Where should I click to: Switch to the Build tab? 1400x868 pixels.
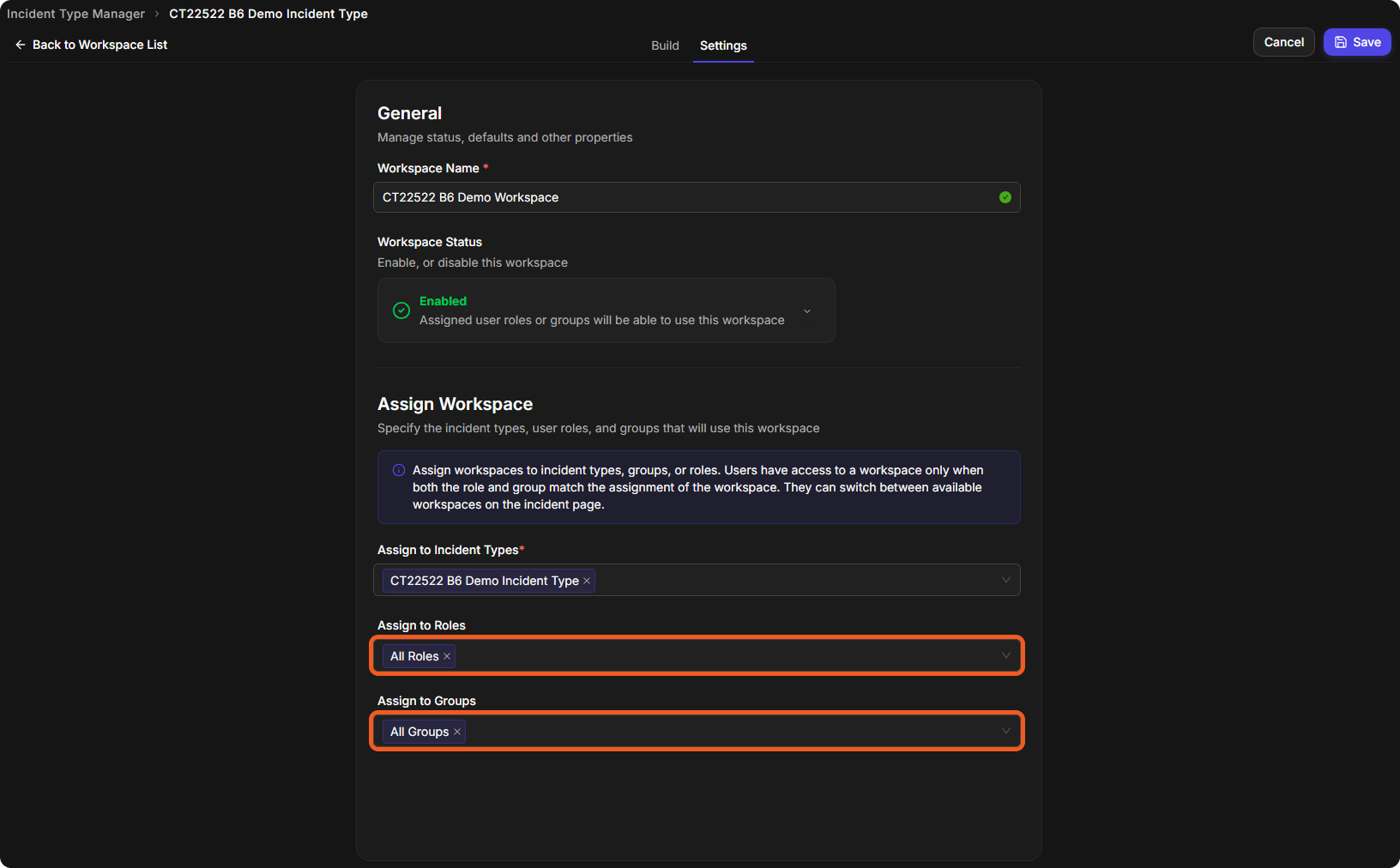[x=665, y=45]
